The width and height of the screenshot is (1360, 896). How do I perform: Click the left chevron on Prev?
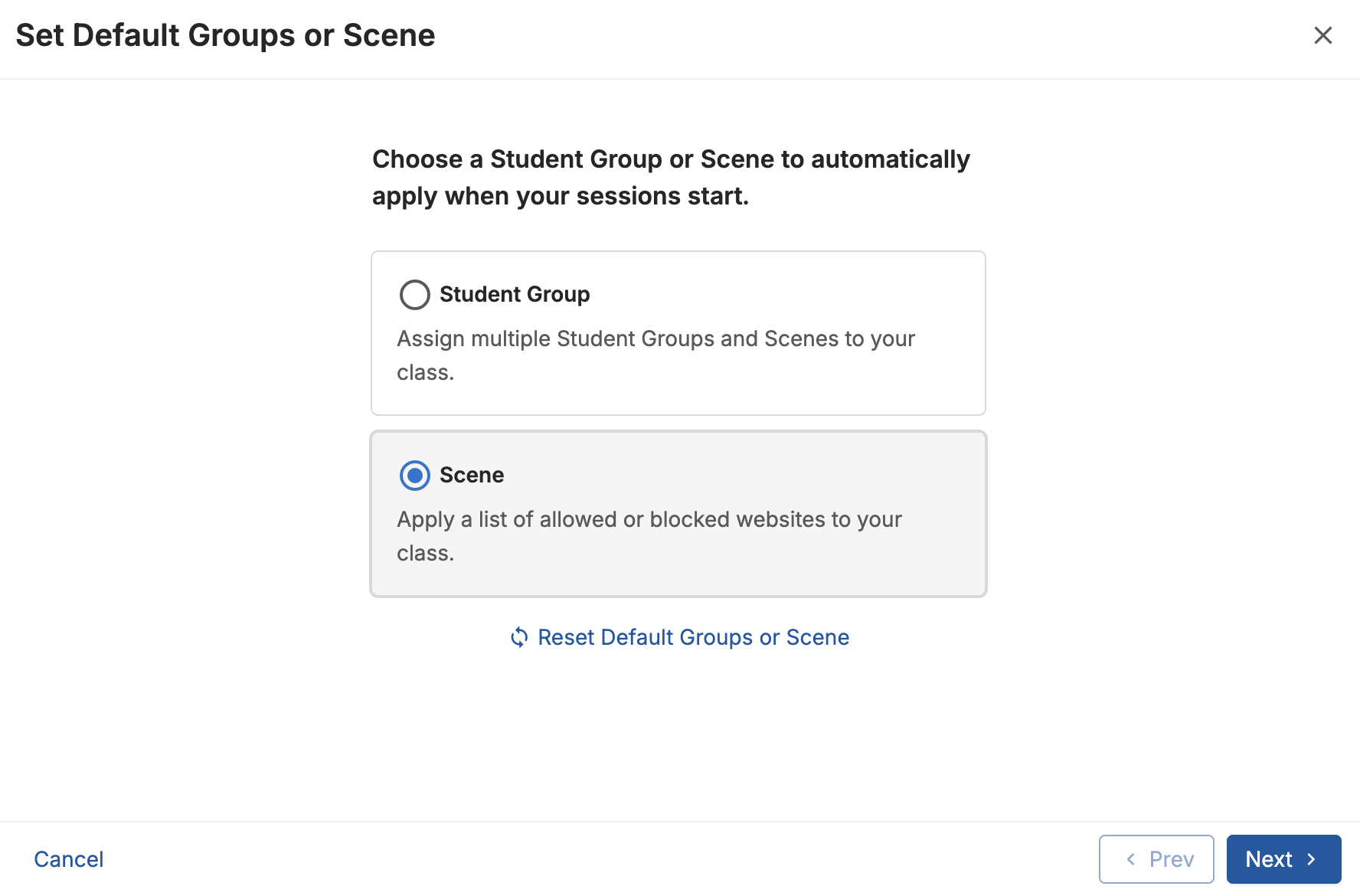(x=1131, y=859)
